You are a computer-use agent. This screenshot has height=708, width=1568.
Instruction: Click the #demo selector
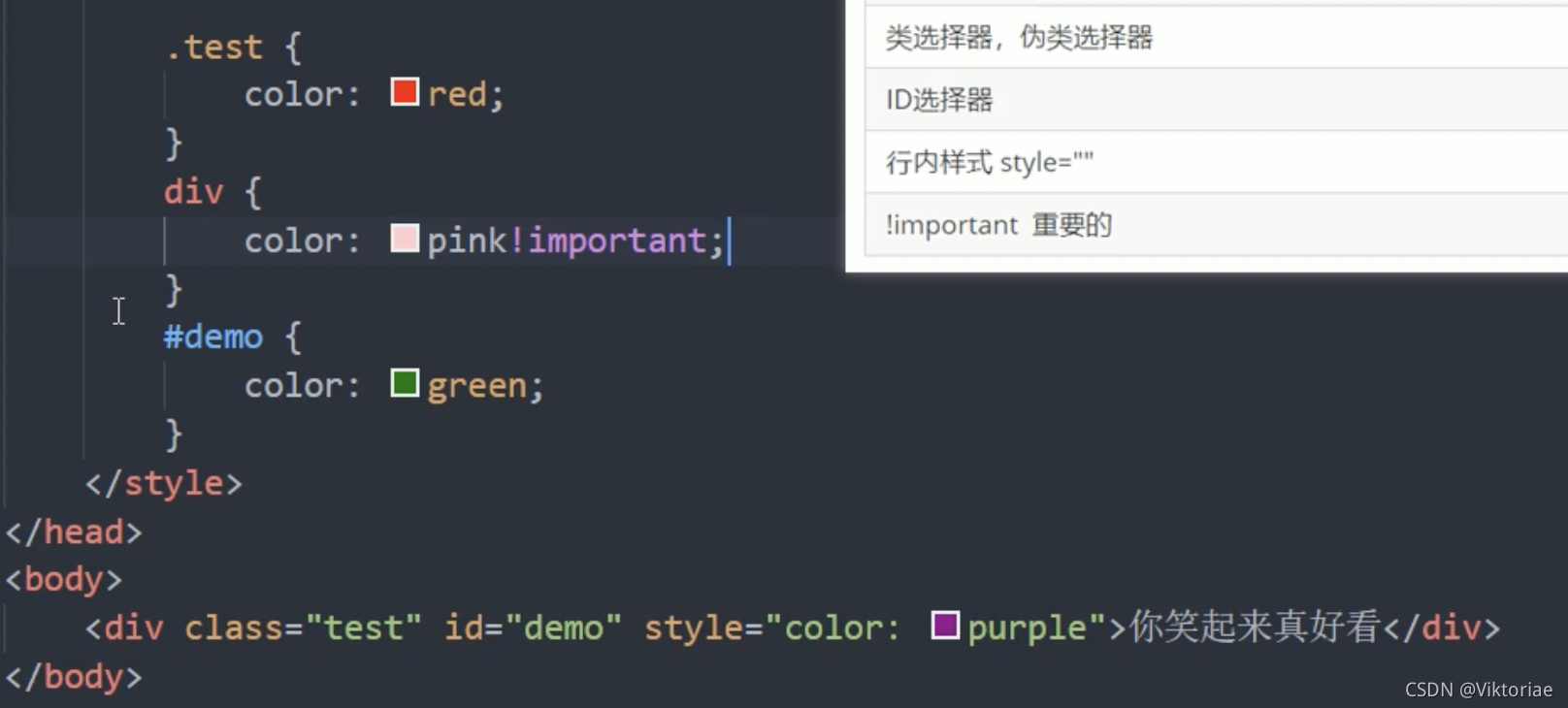(x=213, y=338)
